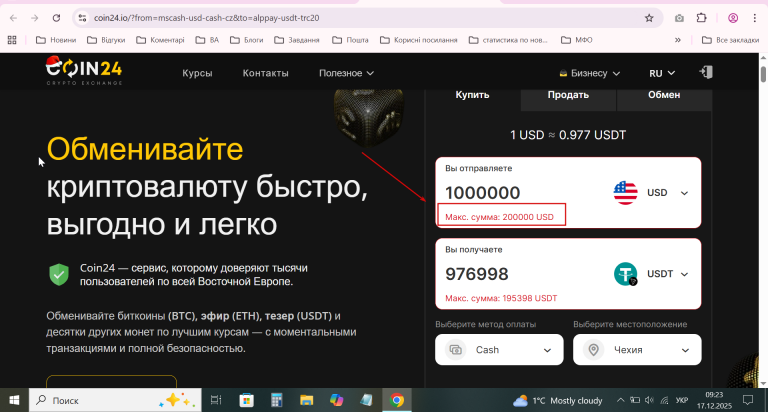Click the page vertical scrollbar thumb
Image resolution: width=768 pixels, height=412 pixels.
[x=763, y=74]
